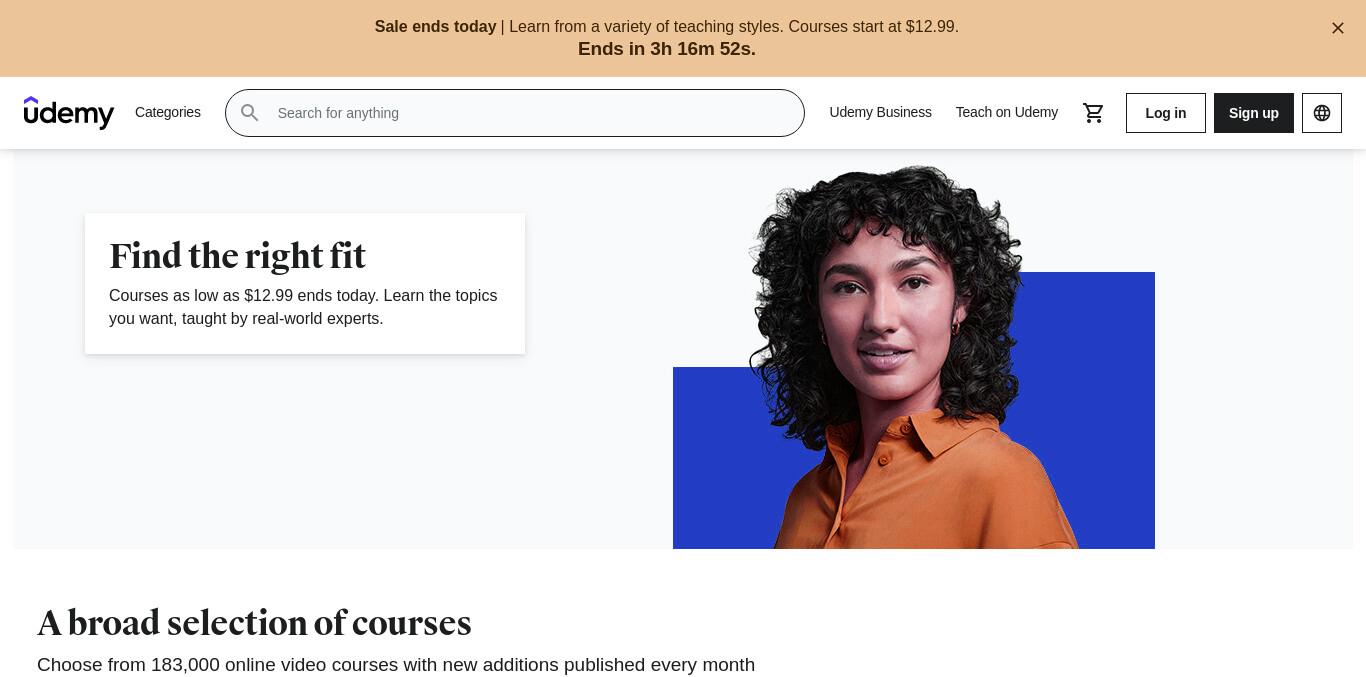Click the 'Find the right fit' heading

point(238,256)
